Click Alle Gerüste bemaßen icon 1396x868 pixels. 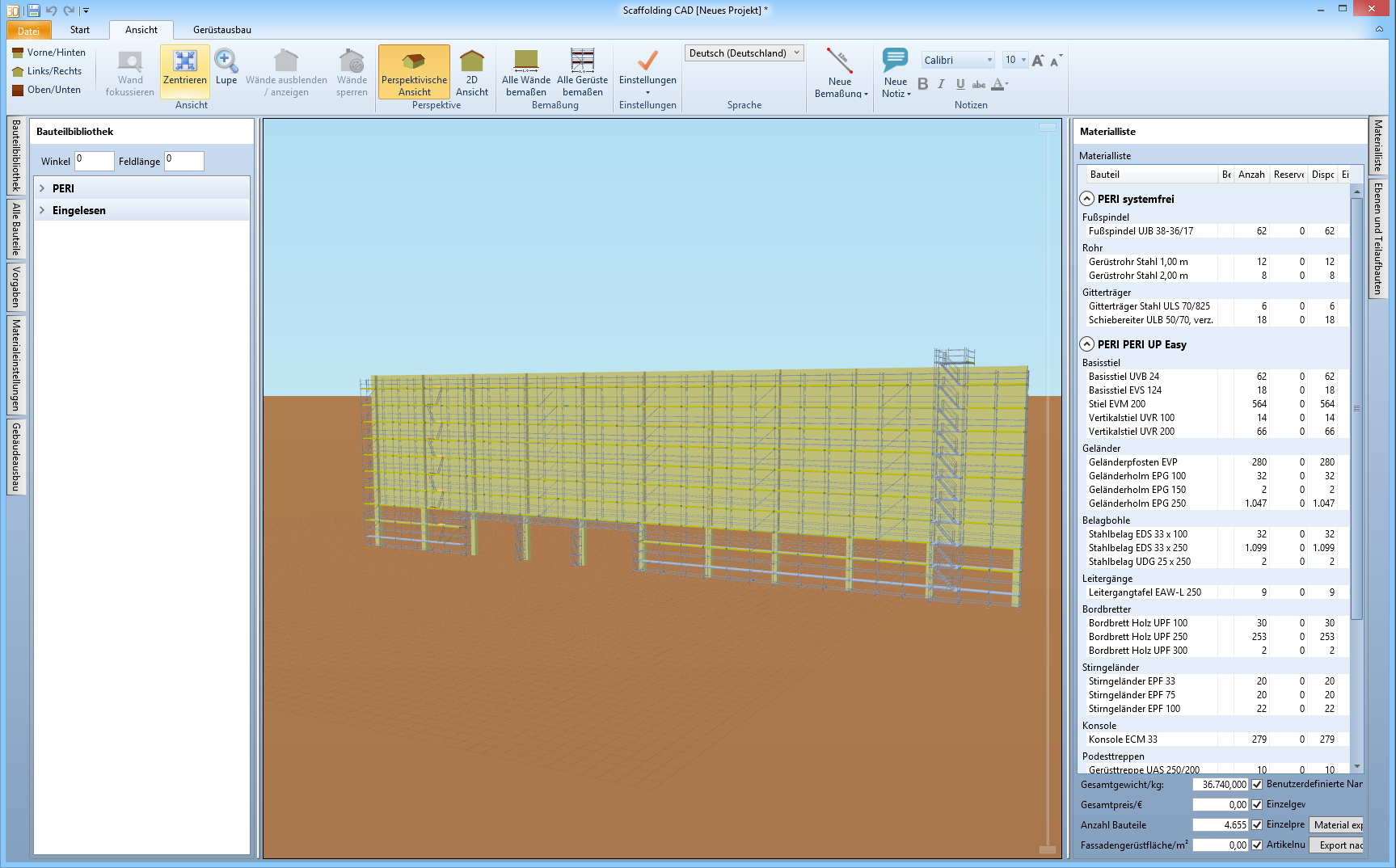[x=582, y=62]
